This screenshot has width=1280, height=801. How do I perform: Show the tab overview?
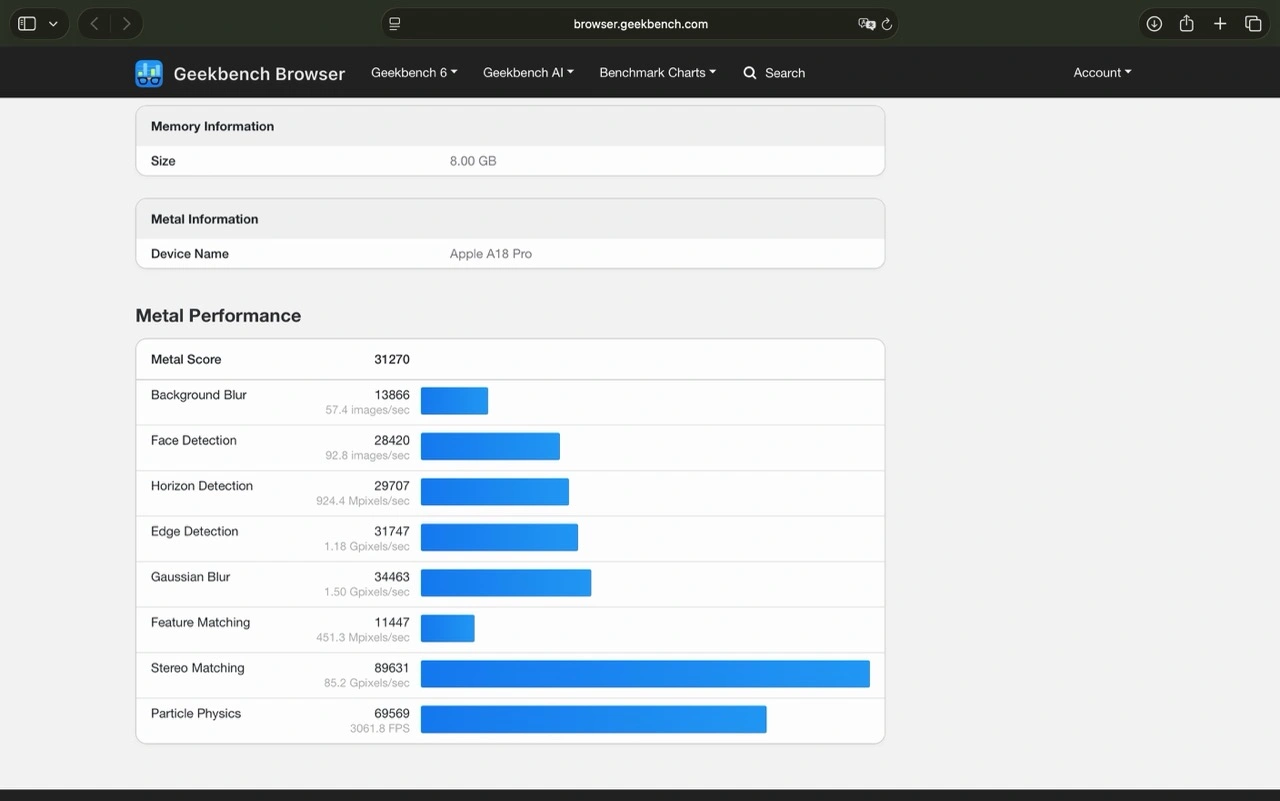(1253, 24)
